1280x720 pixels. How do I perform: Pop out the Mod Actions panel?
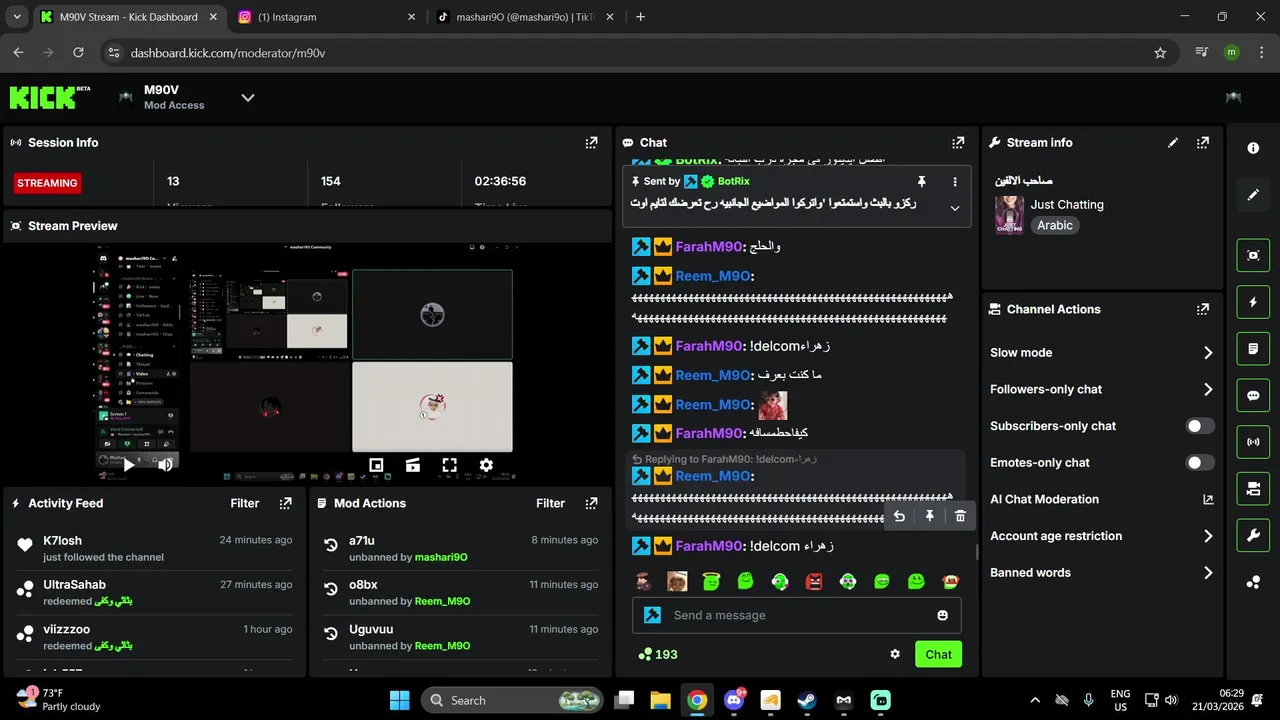[592, 503]
